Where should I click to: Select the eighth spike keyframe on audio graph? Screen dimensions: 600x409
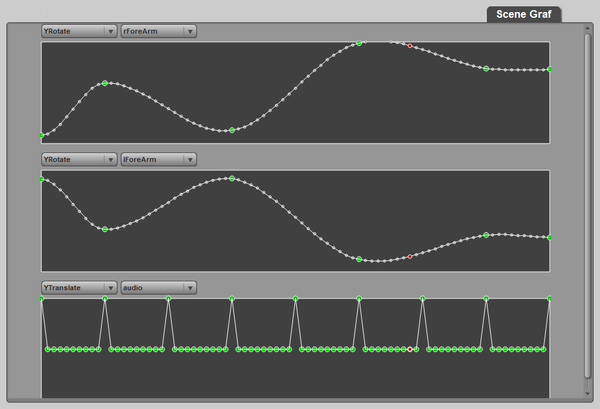click(x=486, y=299)
